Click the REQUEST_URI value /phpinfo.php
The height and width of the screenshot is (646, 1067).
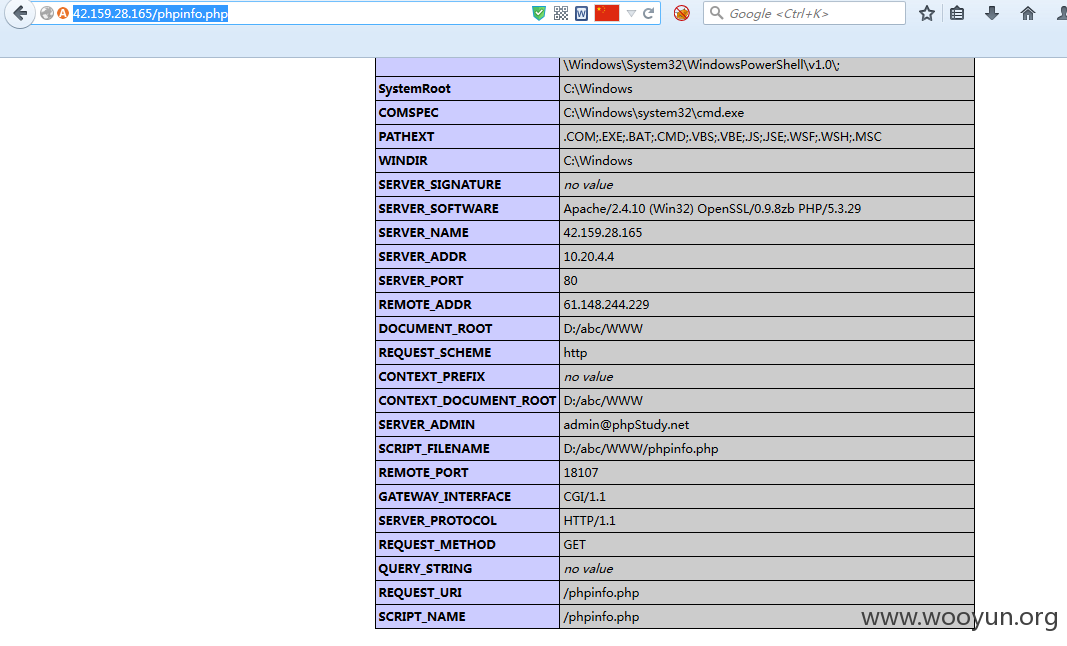[602, 593]
